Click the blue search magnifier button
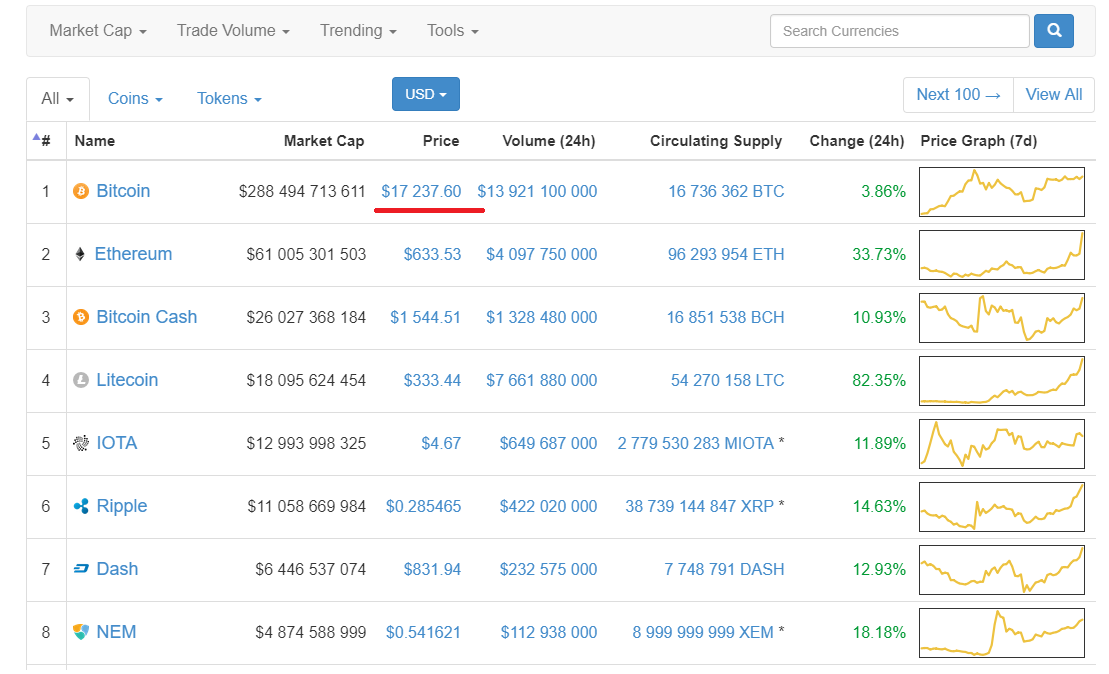Viewport: 1109px width, 674px height. [x=1054, y=31]
